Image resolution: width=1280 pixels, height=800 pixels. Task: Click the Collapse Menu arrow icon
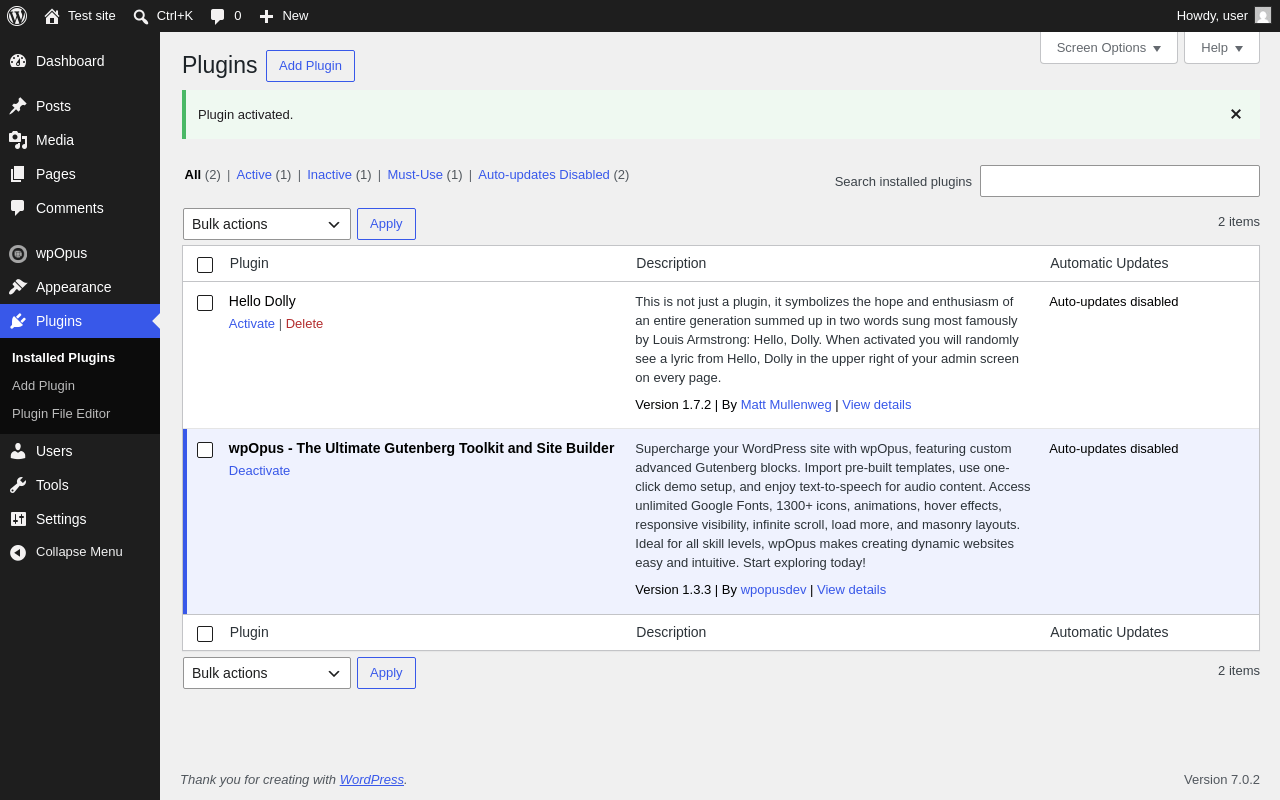18,552
